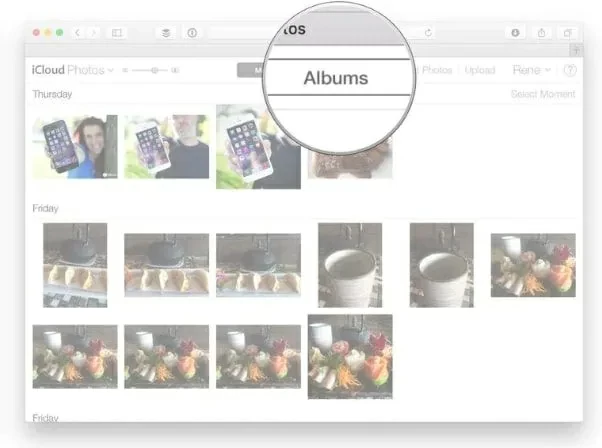
Task: Show all tabs overview icon
Action: click(567, 33)
